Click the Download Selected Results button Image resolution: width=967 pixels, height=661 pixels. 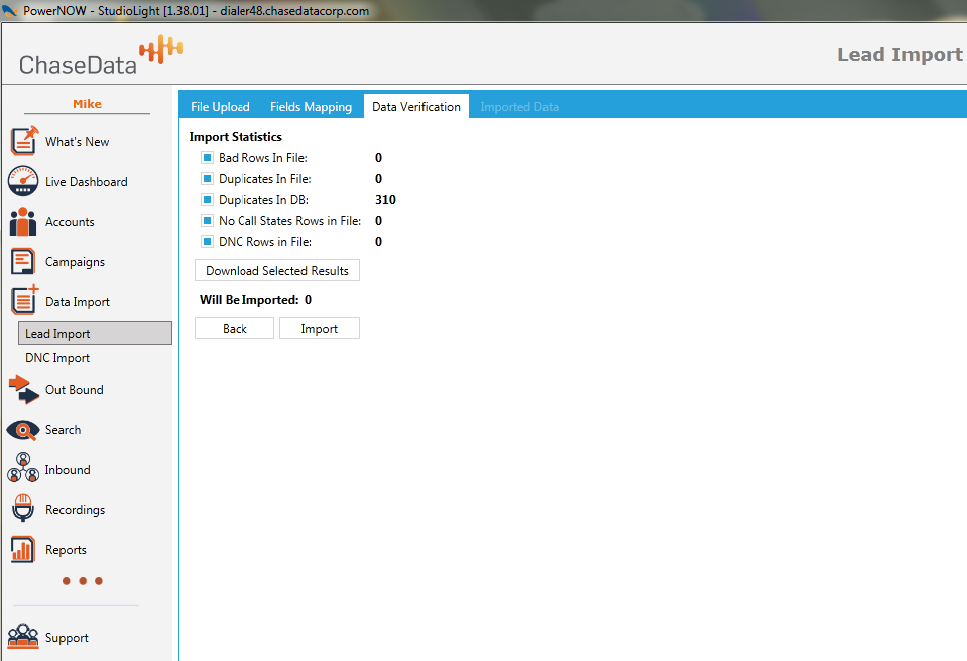click(277, 271)
